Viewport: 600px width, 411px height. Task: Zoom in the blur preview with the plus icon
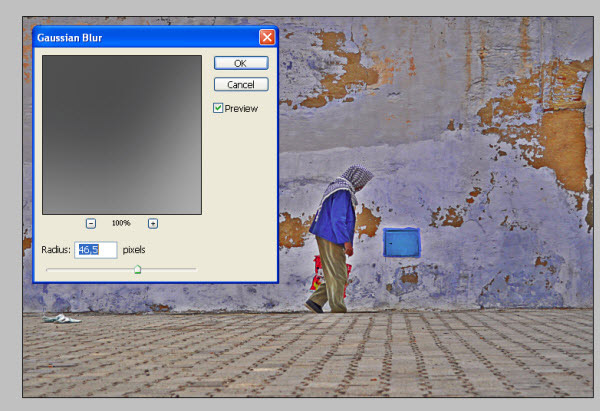(153, 223)
